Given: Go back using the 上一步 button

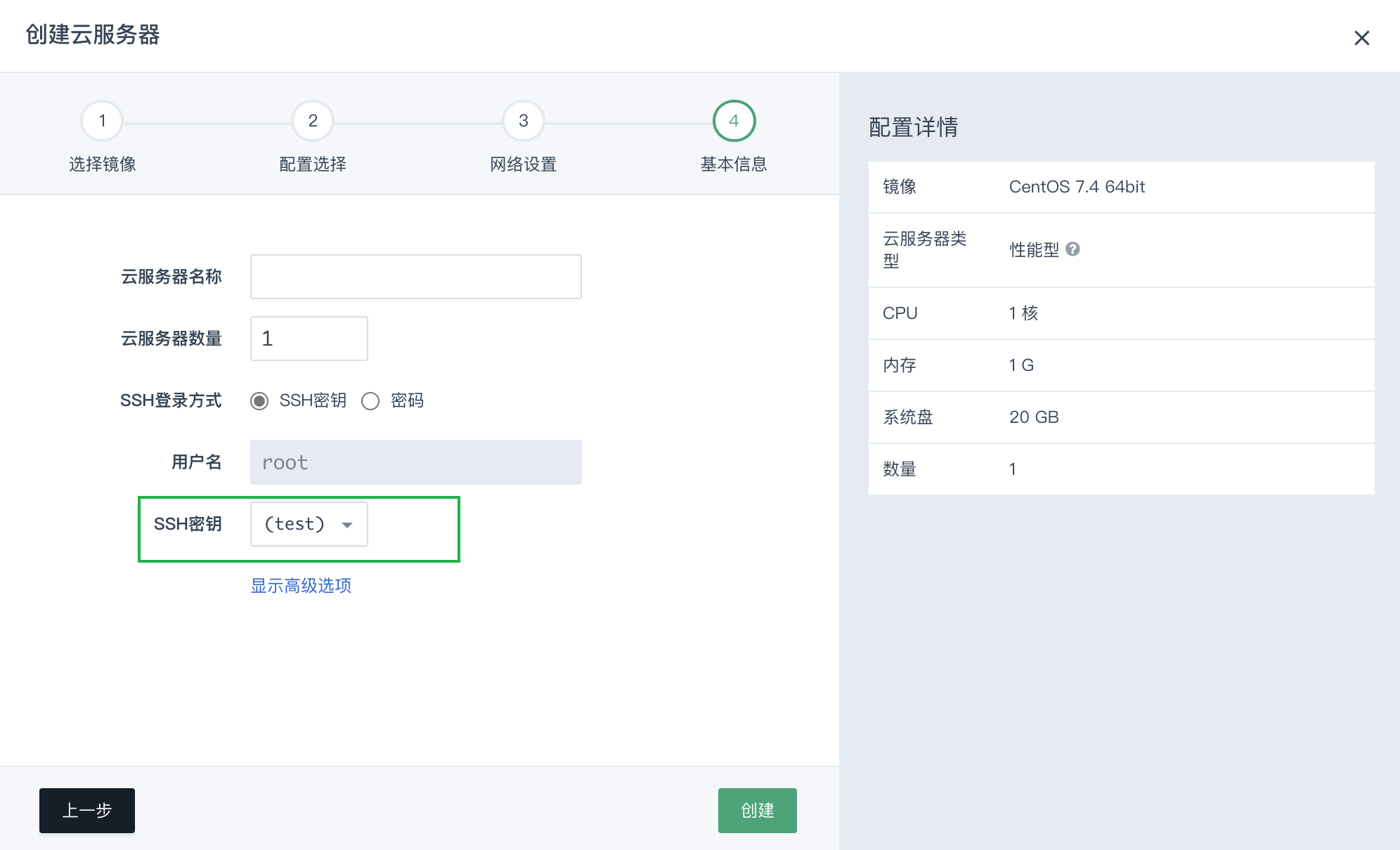Looking at the screenshot, I should point(86,810).
